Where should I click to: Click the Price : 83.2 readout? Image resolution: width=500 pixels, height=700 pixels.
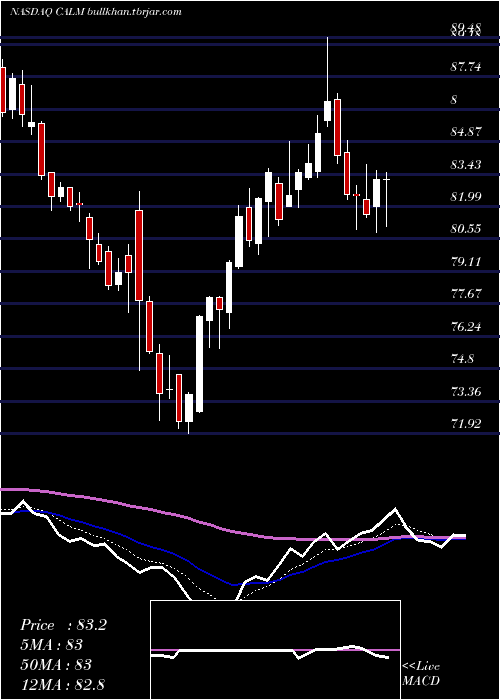point(63,625)
